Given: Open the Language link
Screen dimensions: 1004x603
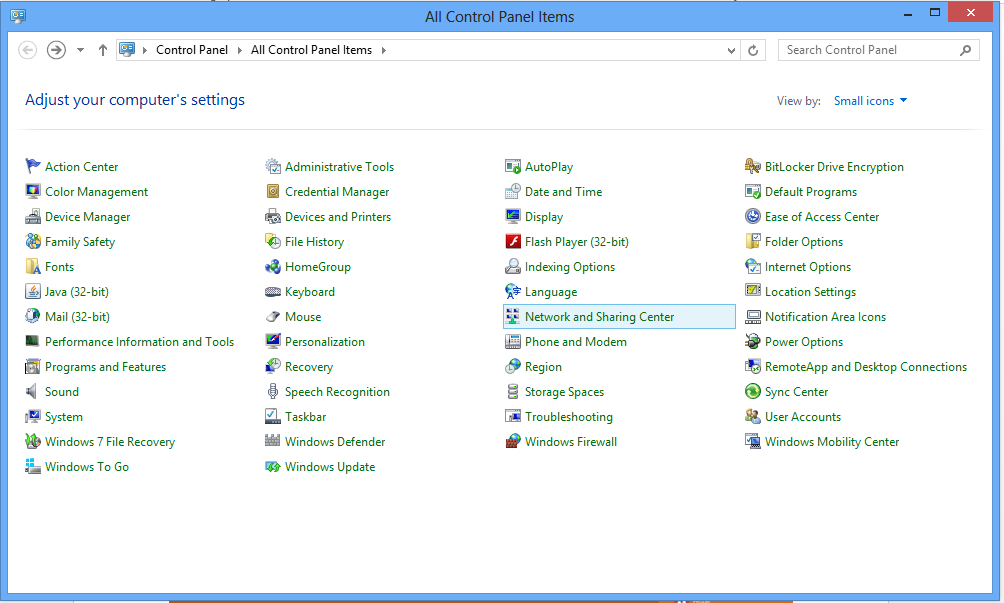Looking at the screenshot, I should [x=551, y=292].
